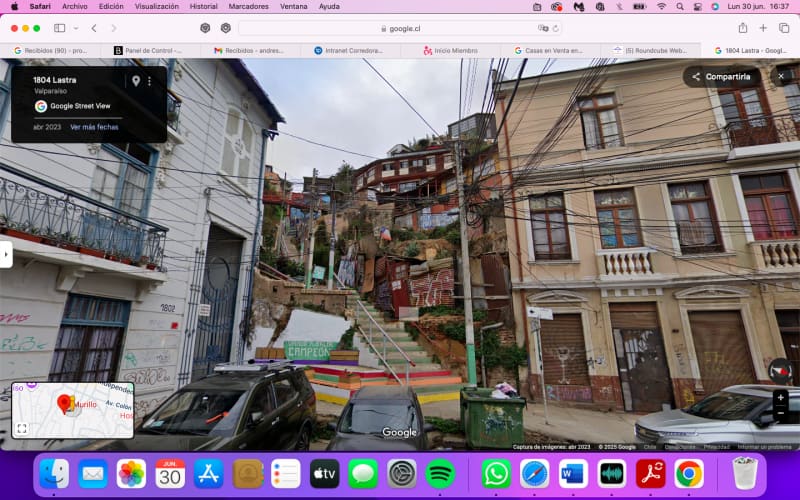Open Reminders from the Dock
This screenshot has width=800, height=500.
pos(286,473)
